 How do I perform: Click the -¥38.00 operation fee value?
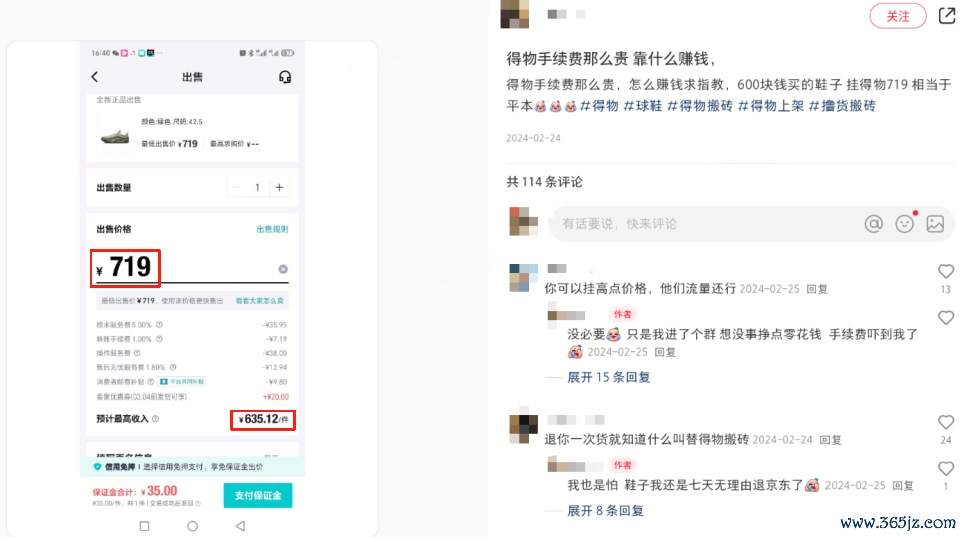point(275,353)
